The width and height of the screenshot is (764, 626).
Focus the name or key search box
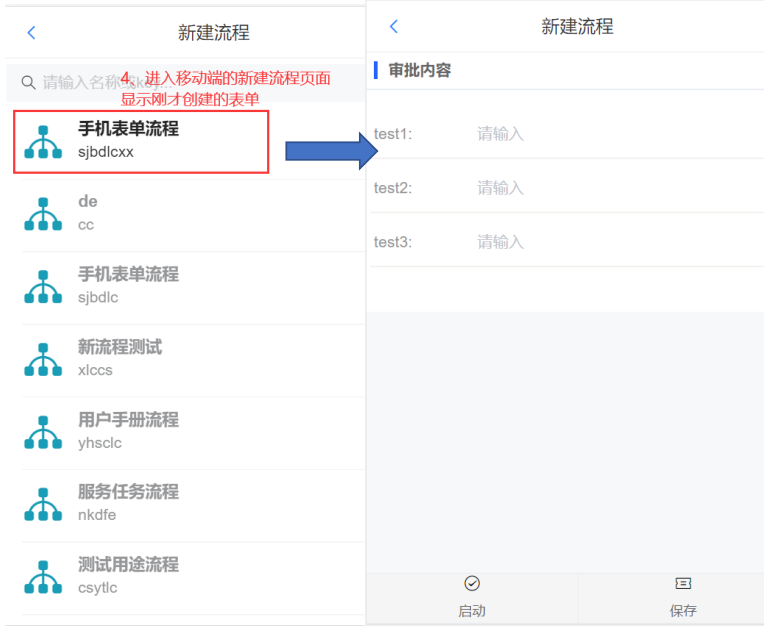[186, 82]
